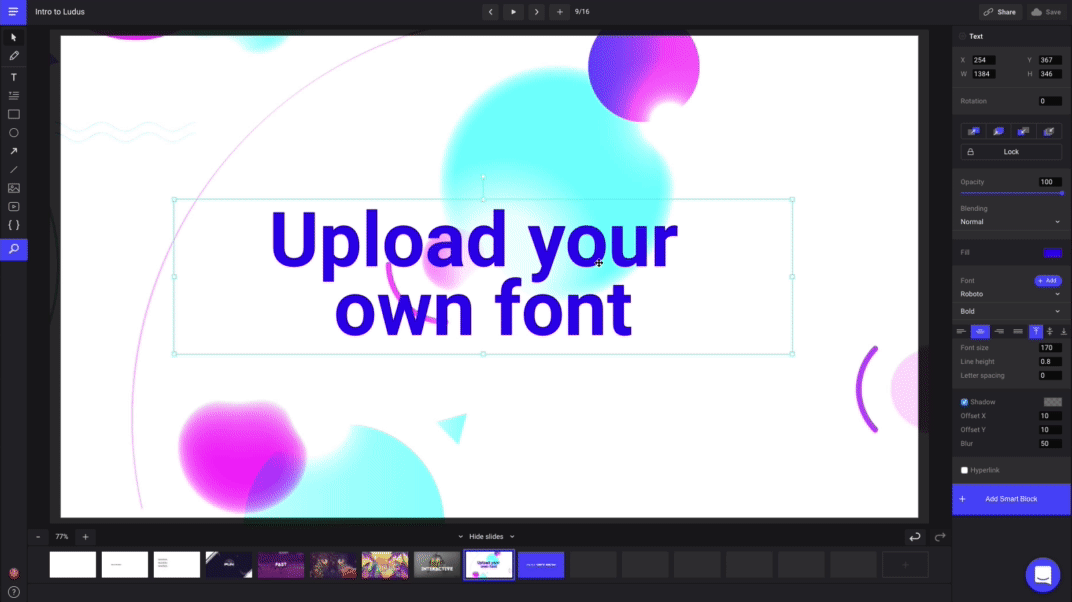Choose the Ellipse shape tool
The width and height of the screenshot is (1072, 602).
[14, 133]
